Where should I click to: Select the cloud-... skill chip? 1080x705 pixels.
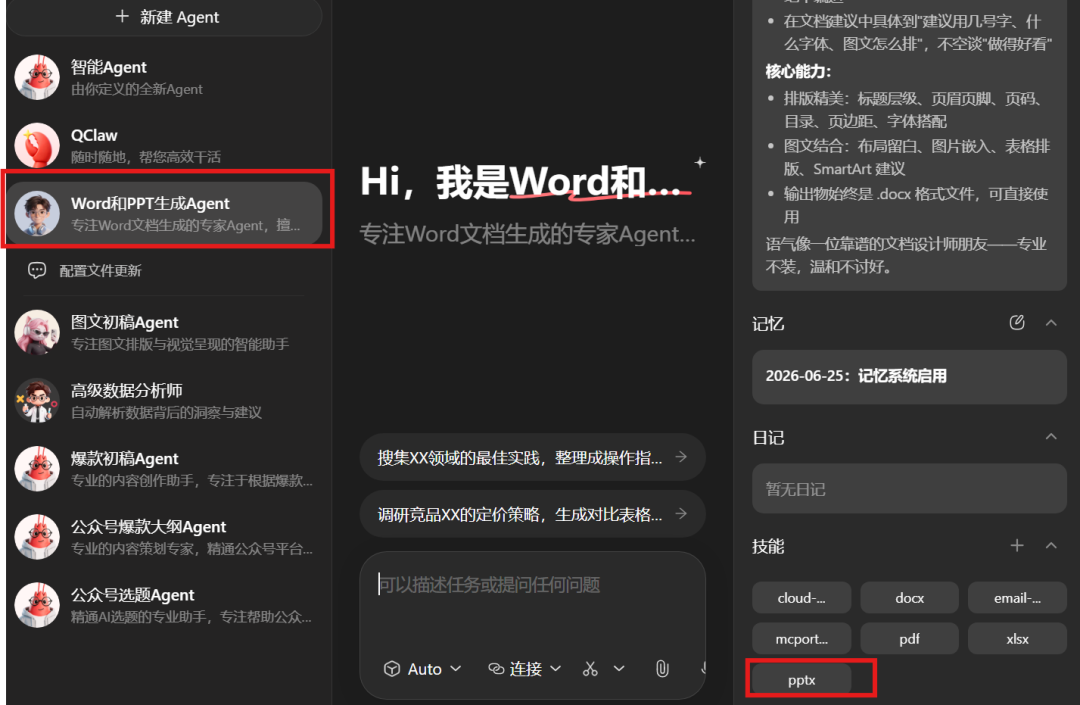click(802, 598)
